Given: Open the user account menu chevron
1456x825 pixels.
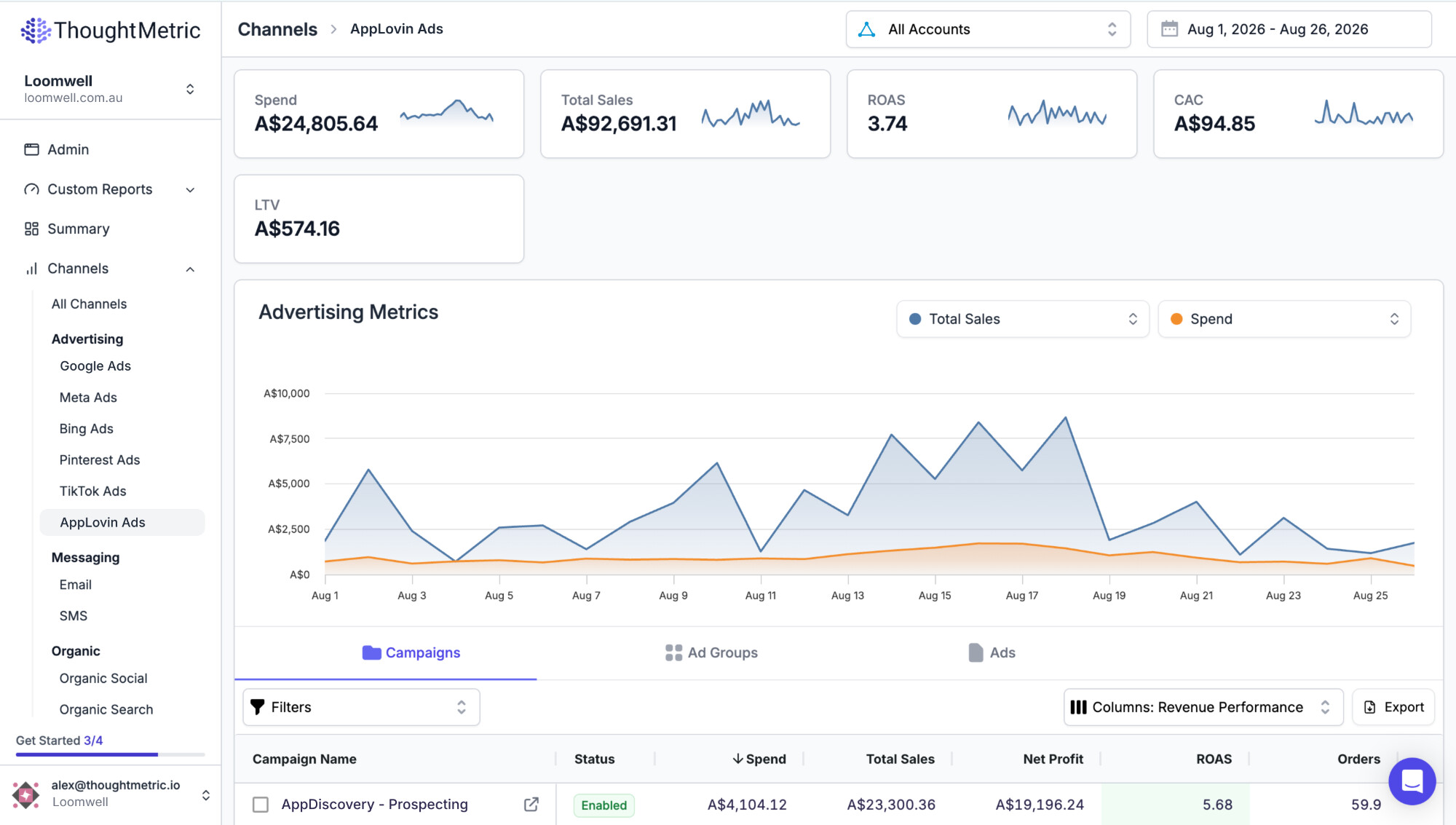Looking at the screenshot, I should 206,795.
